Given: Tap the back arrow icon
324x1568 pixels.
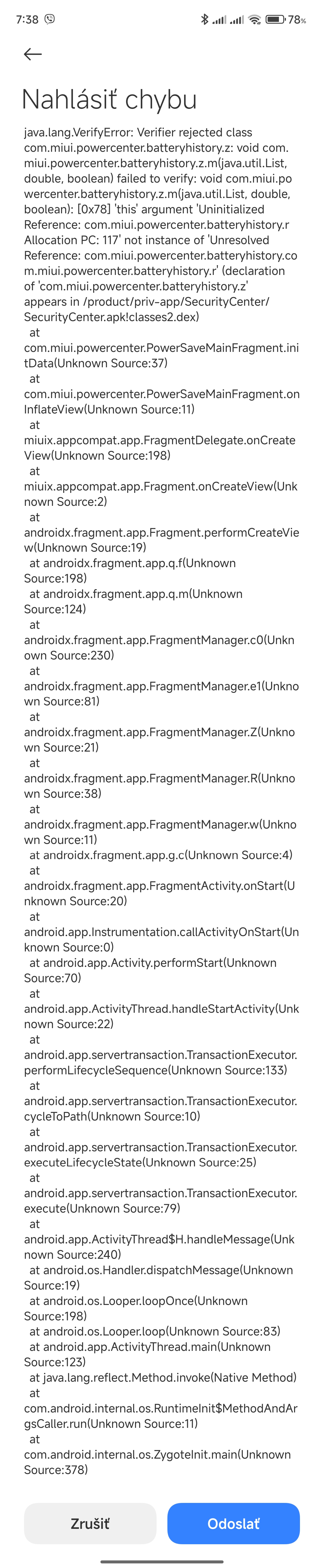Looking at the screenshot, I should (33, 54).
